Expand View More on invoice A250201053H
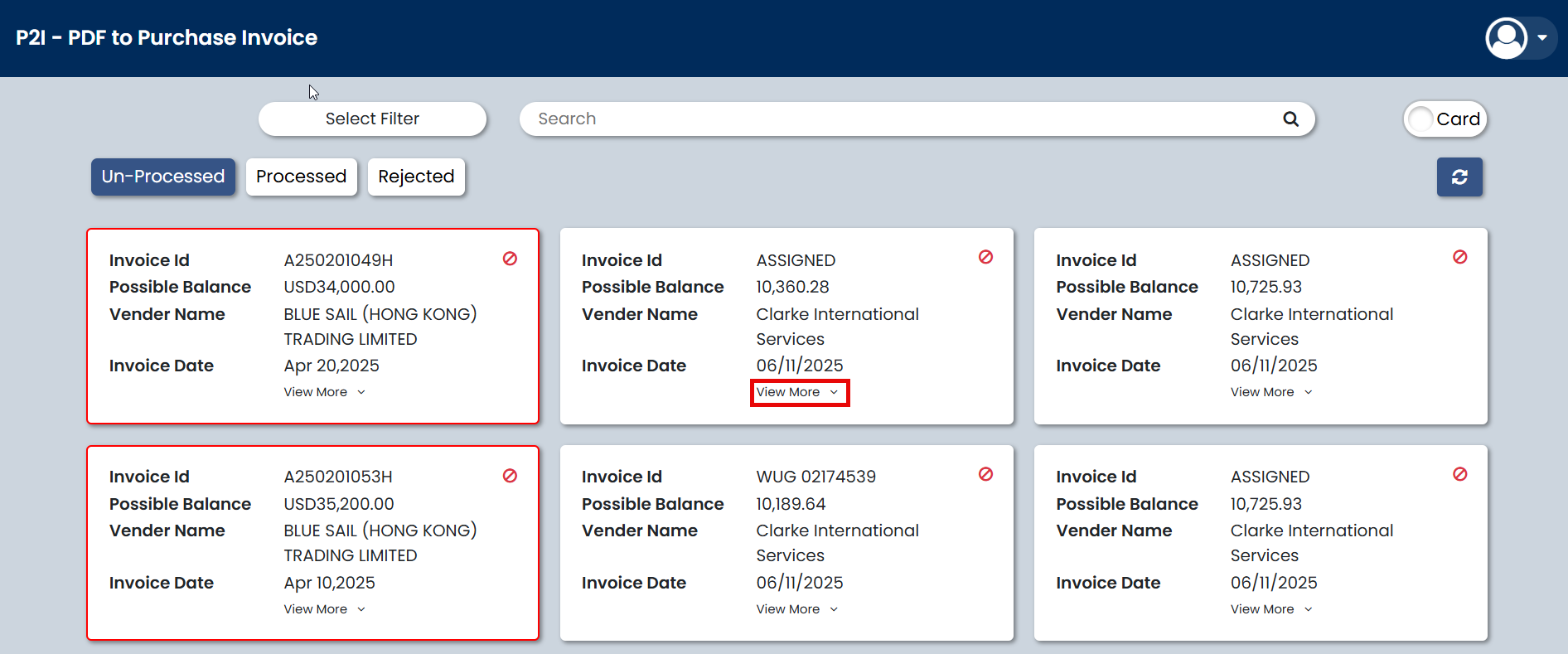The image size is (1568, 654). pyautogui.click(x=324, y=609)
